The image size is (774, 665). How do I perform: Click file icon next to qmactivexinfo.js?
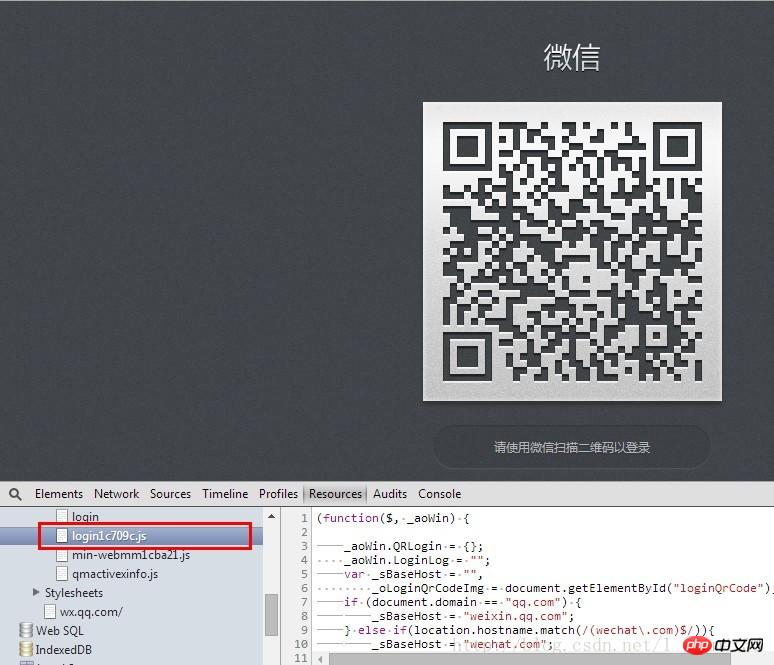[62, 574]
